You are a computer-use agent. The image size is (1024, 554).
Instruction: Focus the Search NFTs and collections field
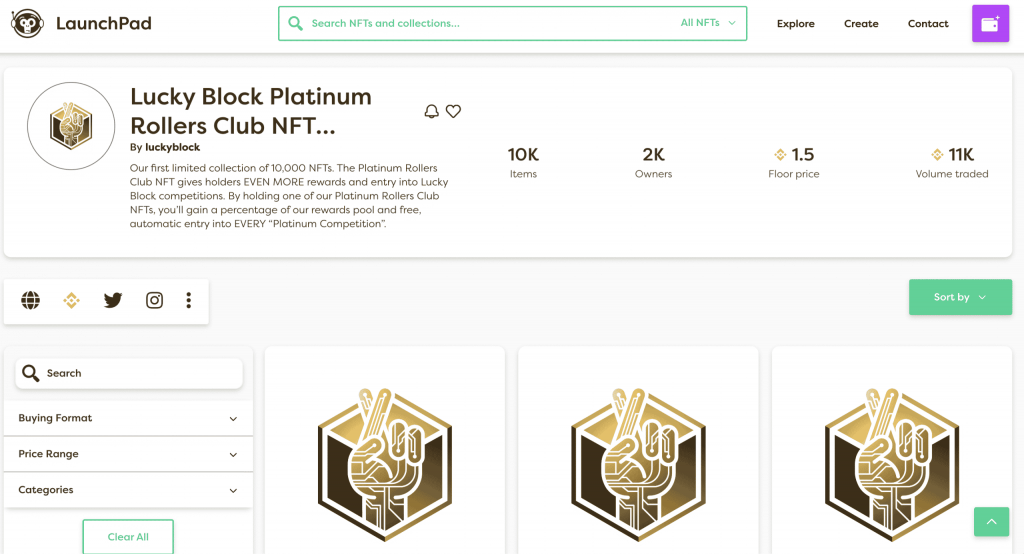coord(513,24)
